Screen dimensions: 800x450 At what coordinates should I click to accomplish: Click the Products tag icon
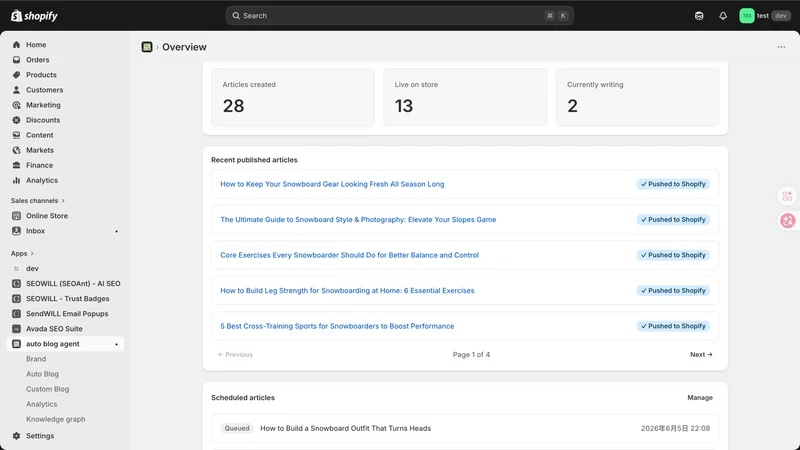tap(16, 75)
